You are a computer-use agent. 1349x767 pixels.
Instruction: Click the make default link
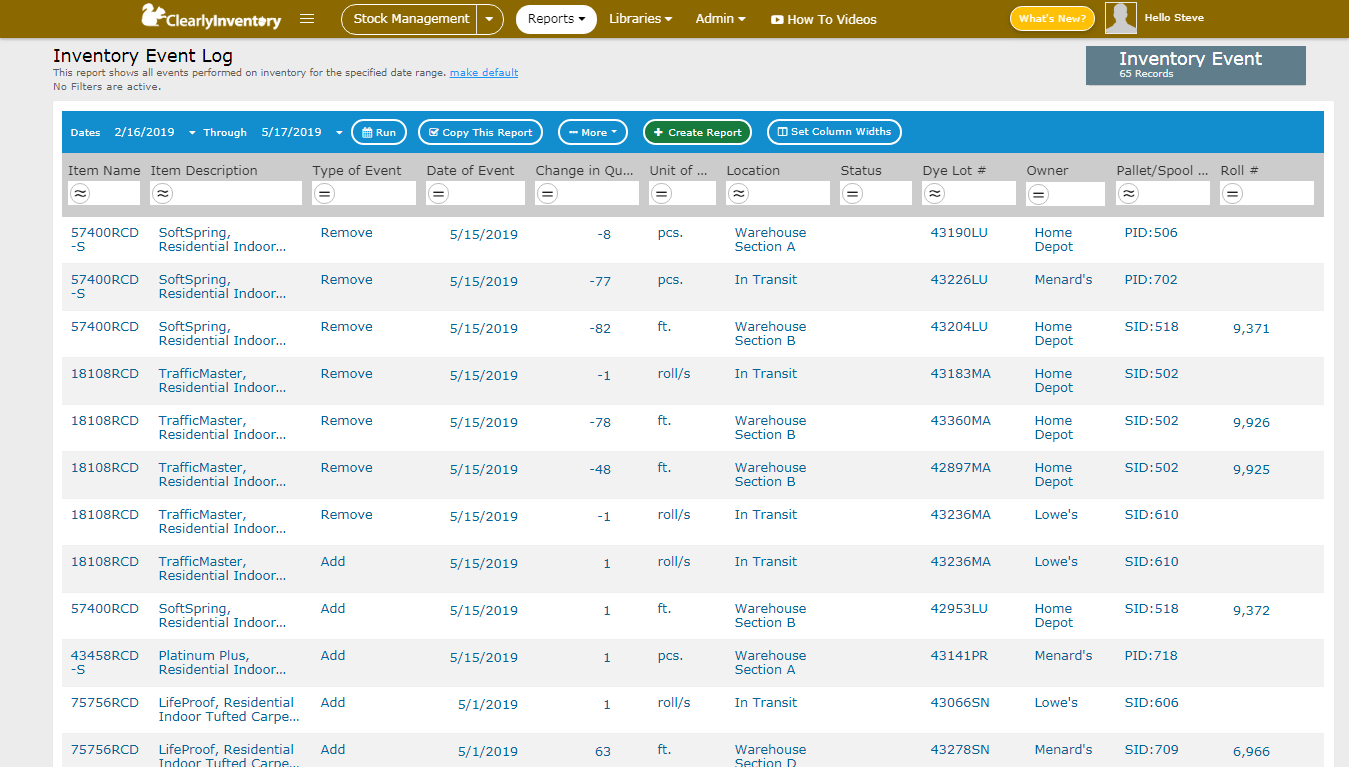coord(484,73)
